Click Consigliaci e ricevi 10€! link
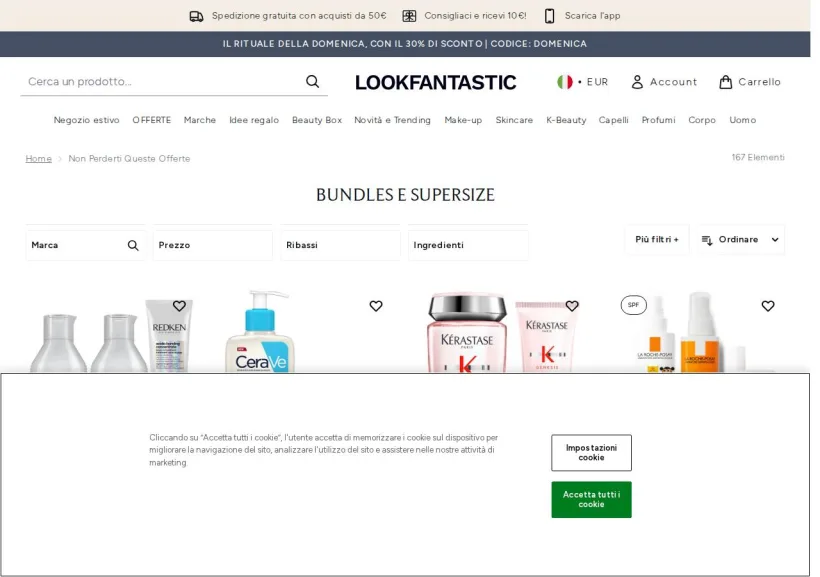Screen dimensions: 820x577 pos(475,16)
